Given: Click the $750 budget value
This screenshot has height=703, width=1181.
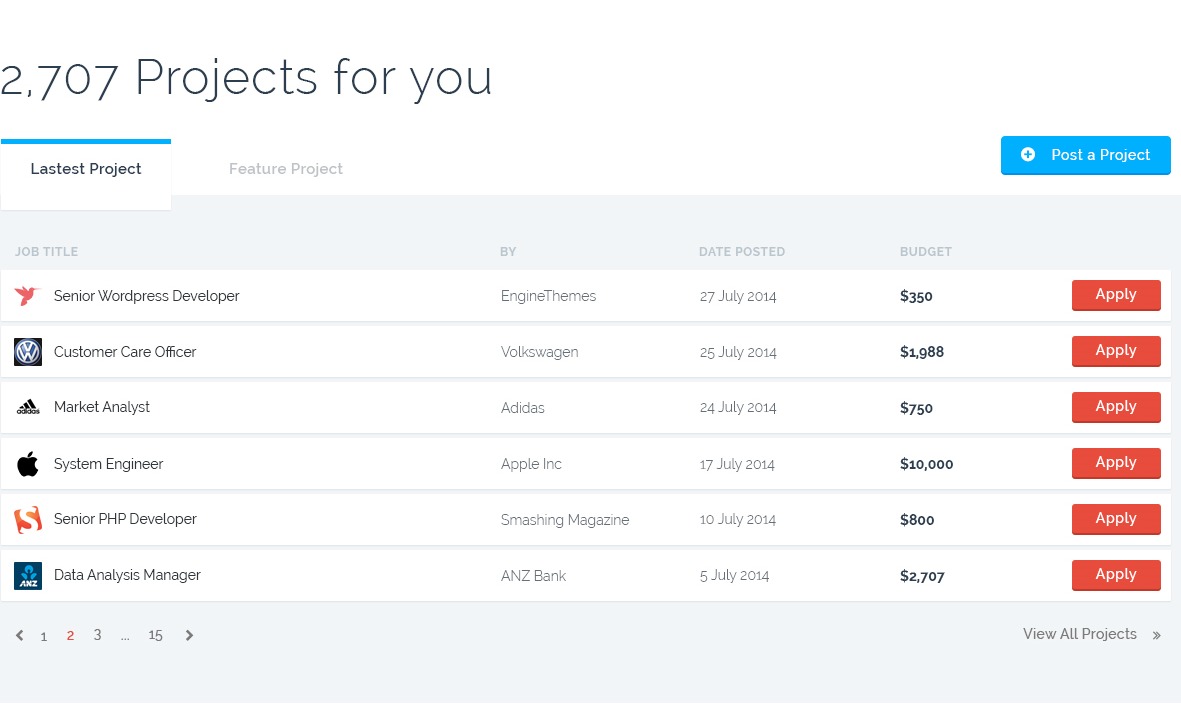Looking at the screenshot, I should pyautogui.click(x=916, y=408).
